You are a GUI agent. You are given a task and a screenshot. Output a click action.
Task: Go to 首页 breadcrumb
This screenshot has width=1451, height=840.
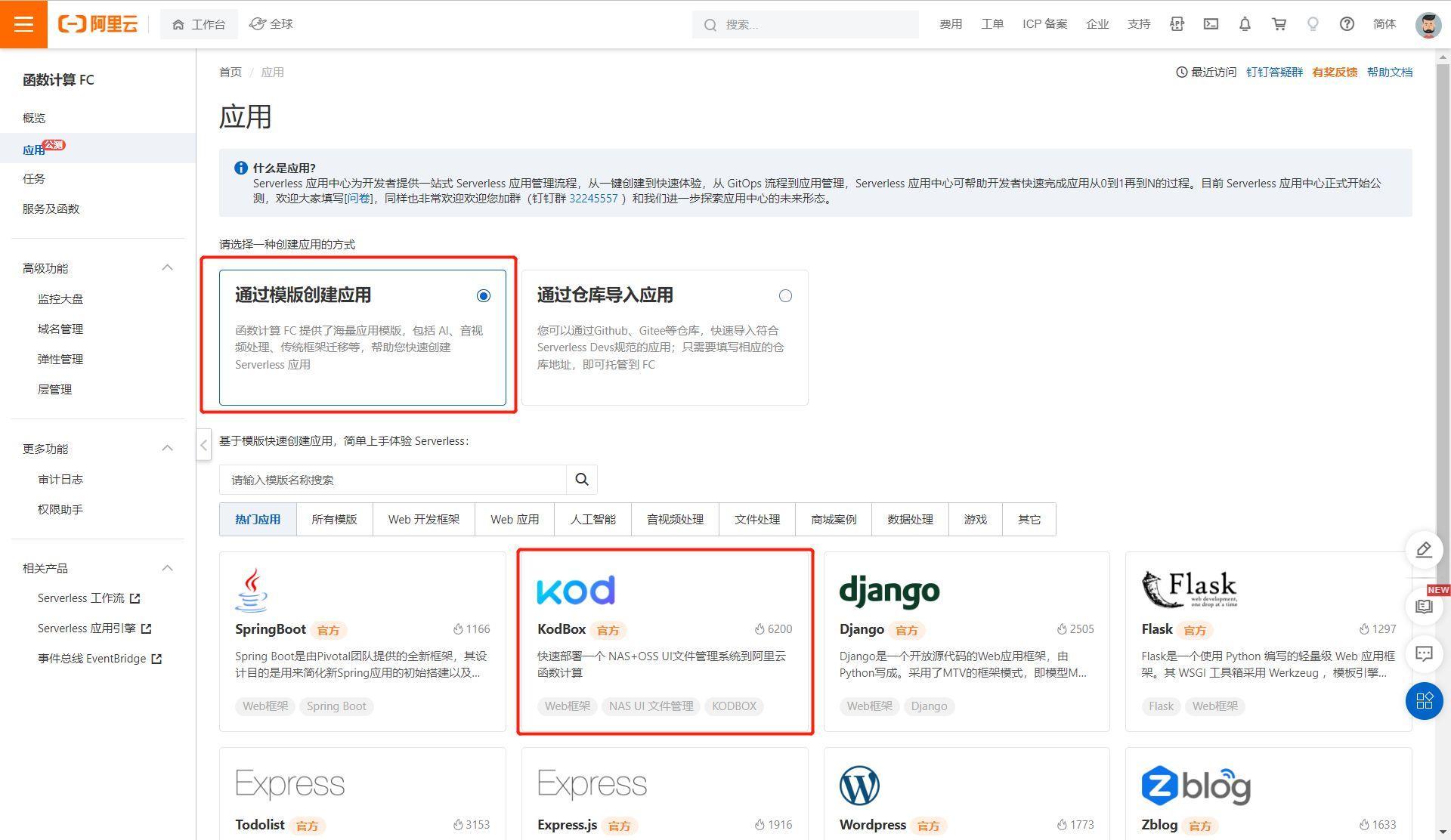230,73
